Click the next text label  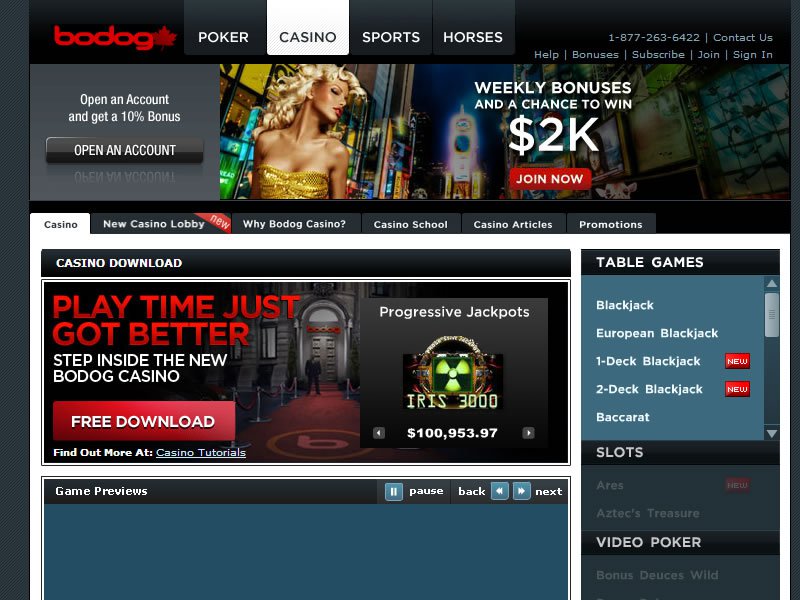point(548,491)
